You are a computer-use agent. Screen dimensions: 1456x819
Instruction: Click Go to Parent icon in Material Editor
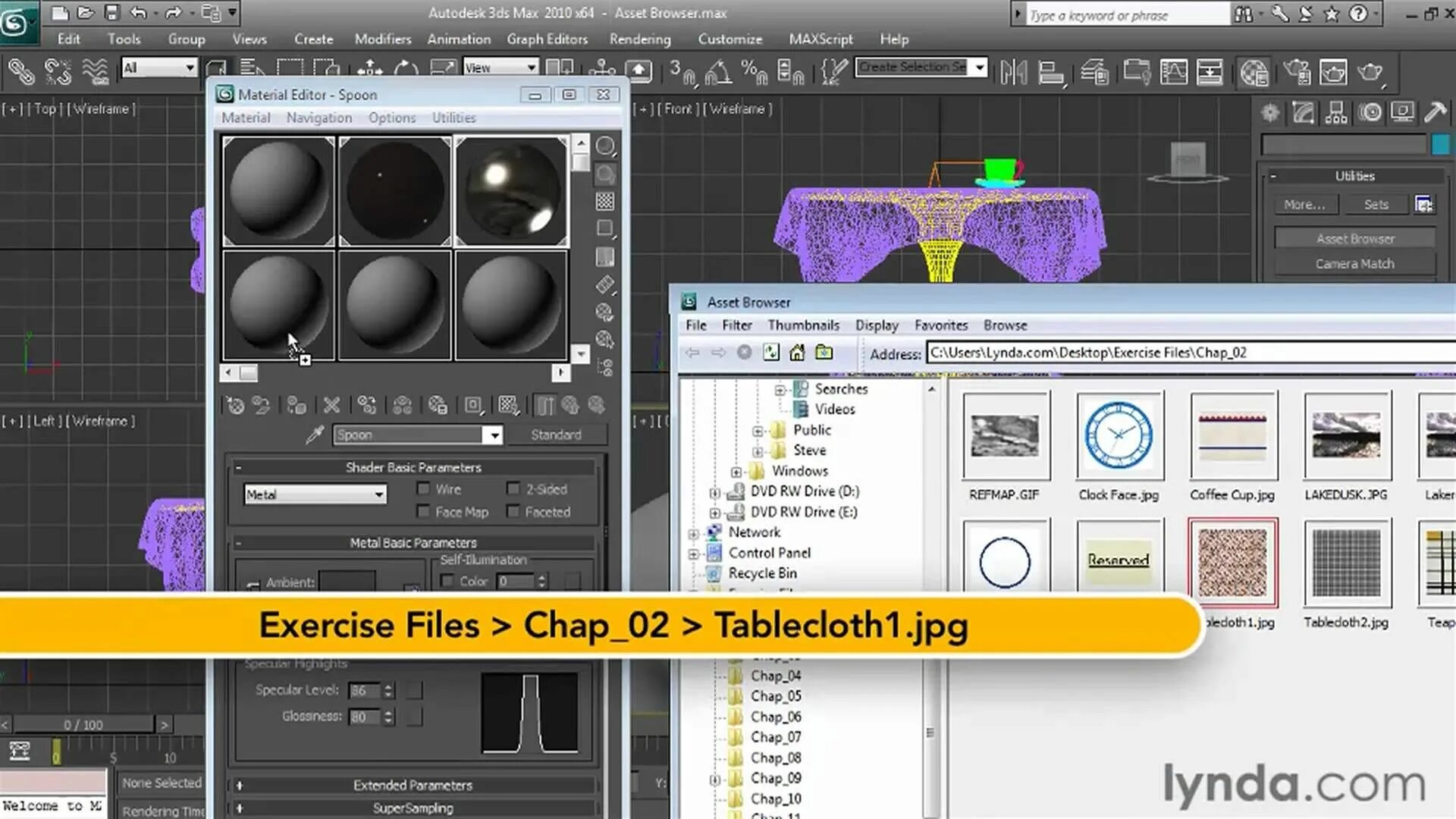tap(570, 406)
